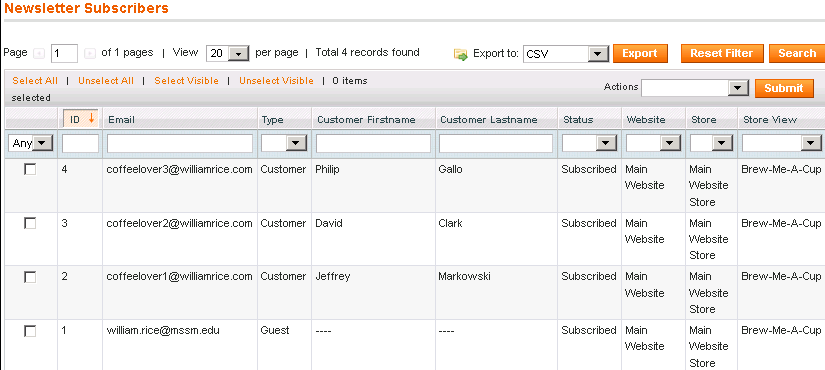Click the Unselect All link
This screenshot has height=370, width=825.
point(106,81)
